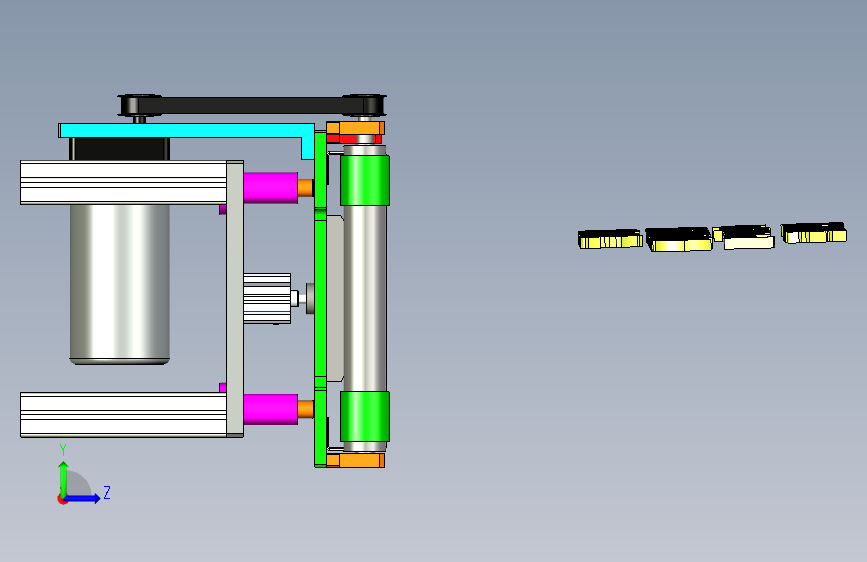Select the top orange bearing block
This screenshot has height=562, width=867.
[x=356, y=128]
